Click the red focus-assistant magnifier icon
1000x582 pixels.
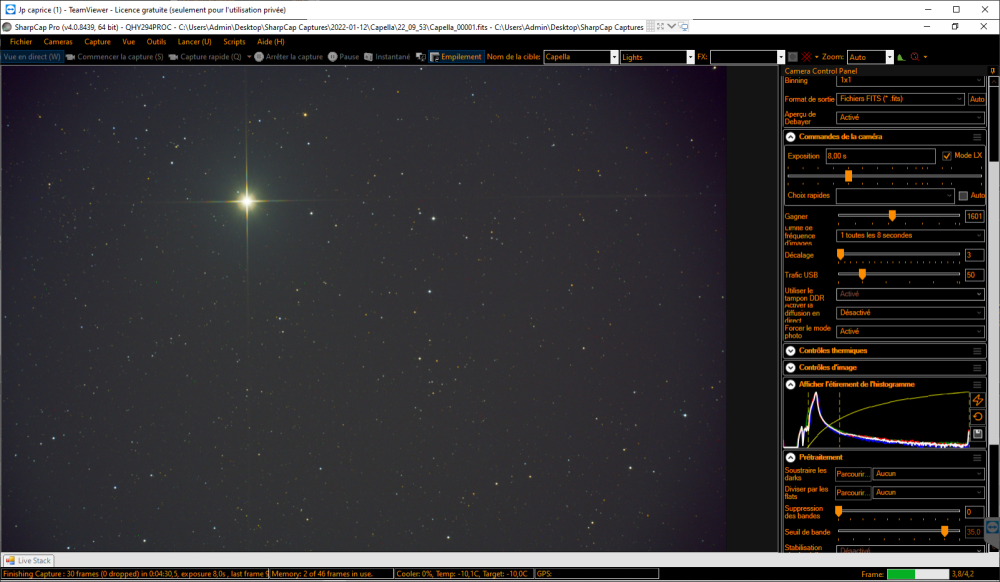[915, 57]
